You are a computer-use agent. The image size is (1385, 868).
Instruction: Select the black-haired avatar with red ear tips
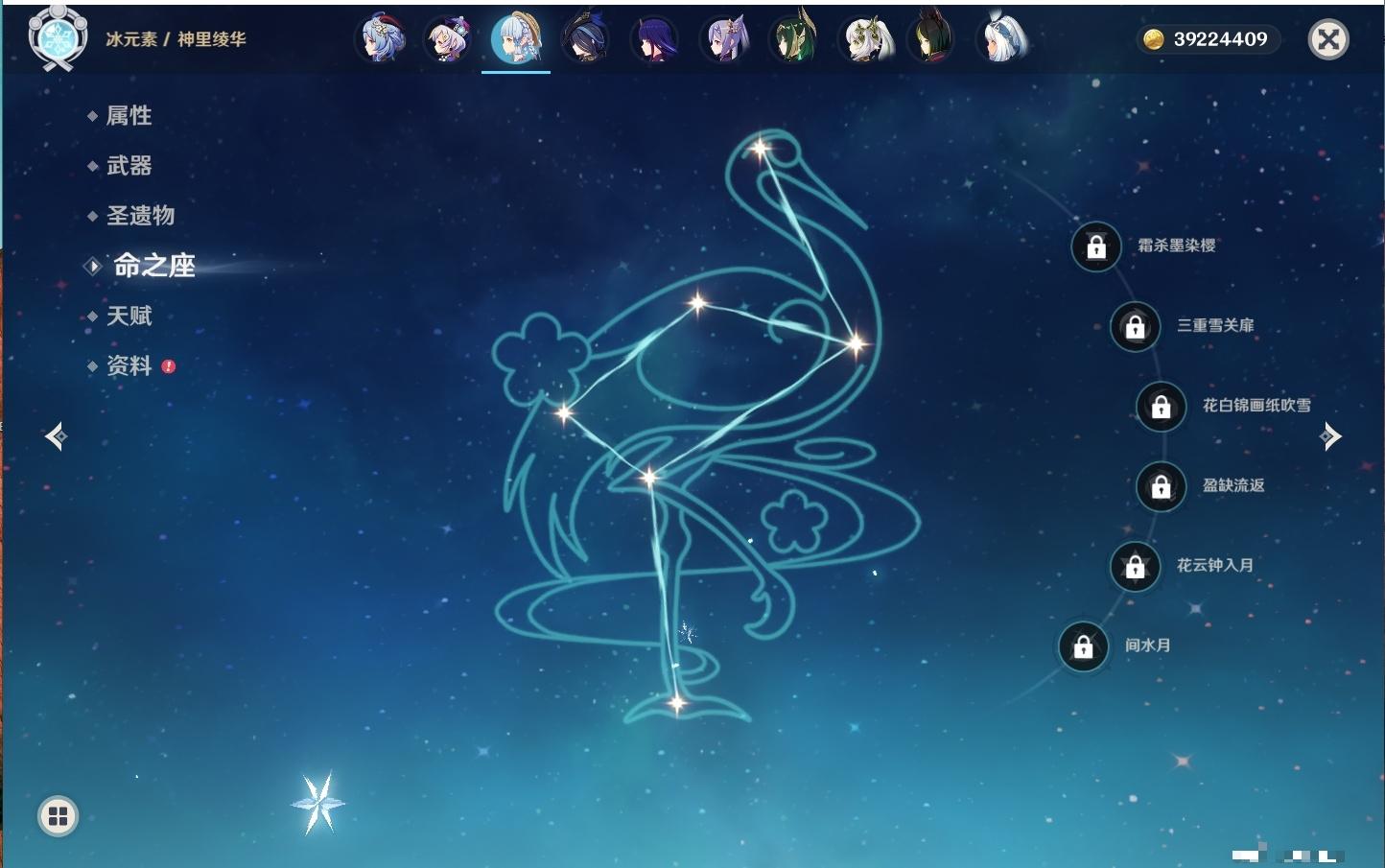click(x=932, y=39)
